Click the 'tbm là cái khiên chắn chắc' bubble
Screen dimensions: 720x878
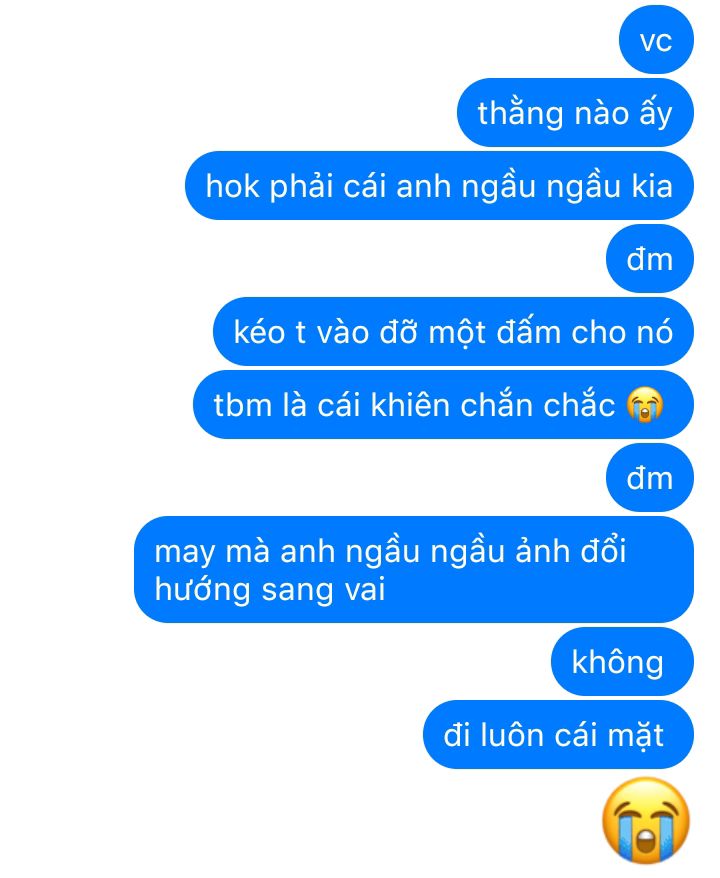coord(443,404)
